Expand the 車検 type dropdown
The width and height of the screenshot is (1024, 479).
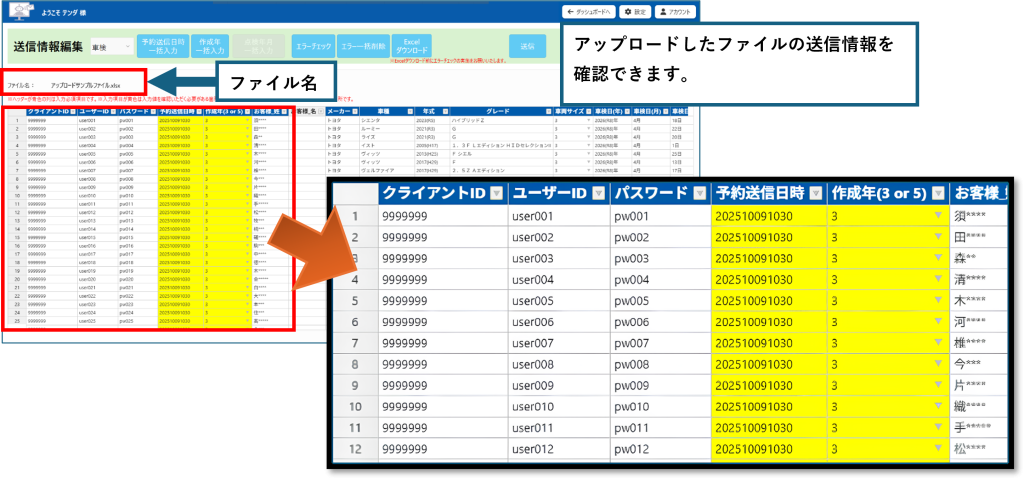[x=112, y=47]
